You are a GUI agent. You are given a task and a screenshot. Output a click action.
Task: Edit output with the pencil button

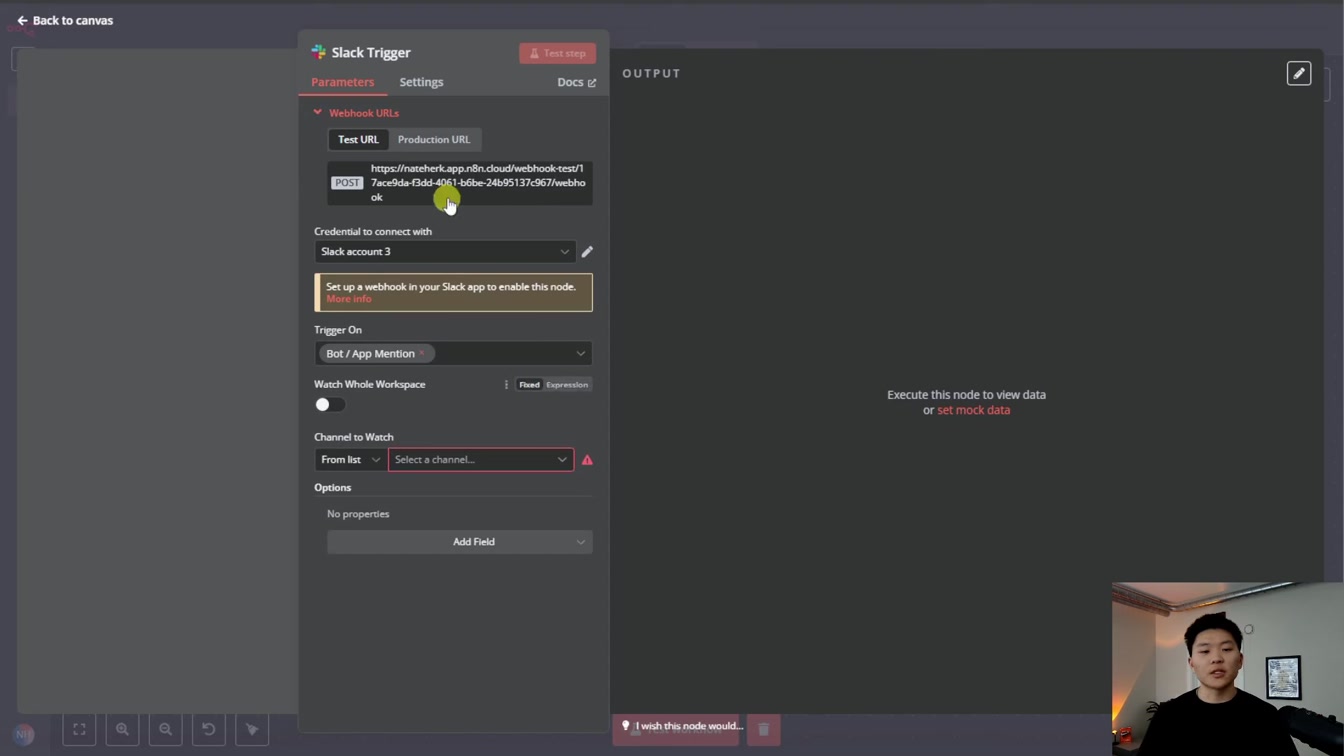click(1298, 73)
